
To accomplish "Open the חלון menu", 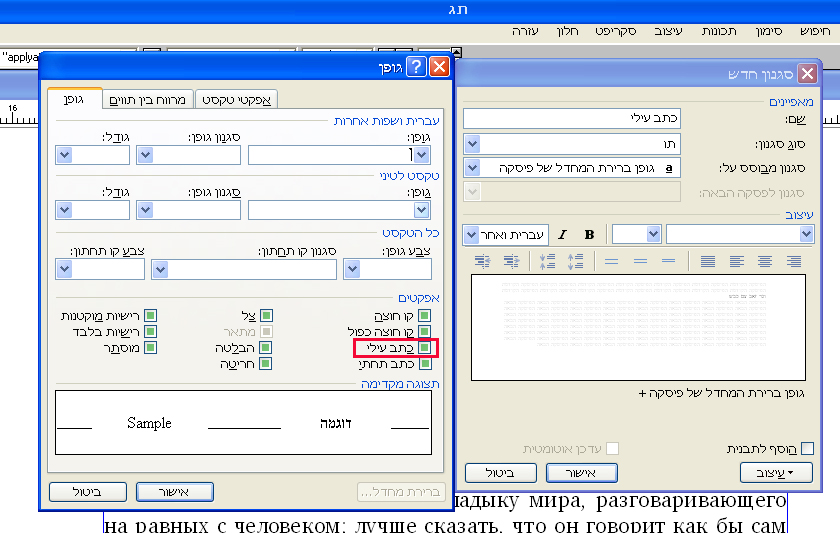I will click(567, 32).
